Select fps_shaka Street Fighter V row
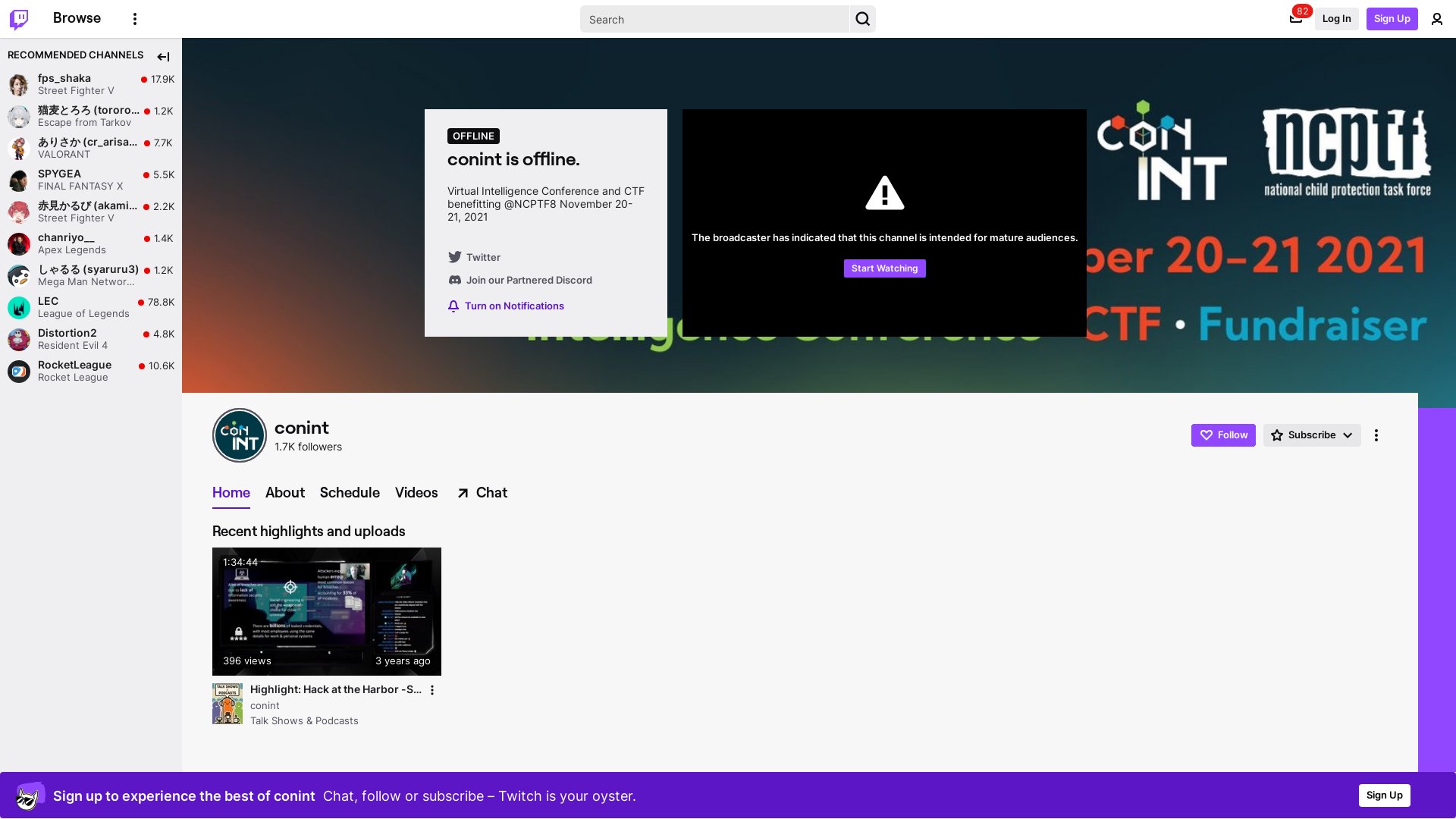 (91, 84)
